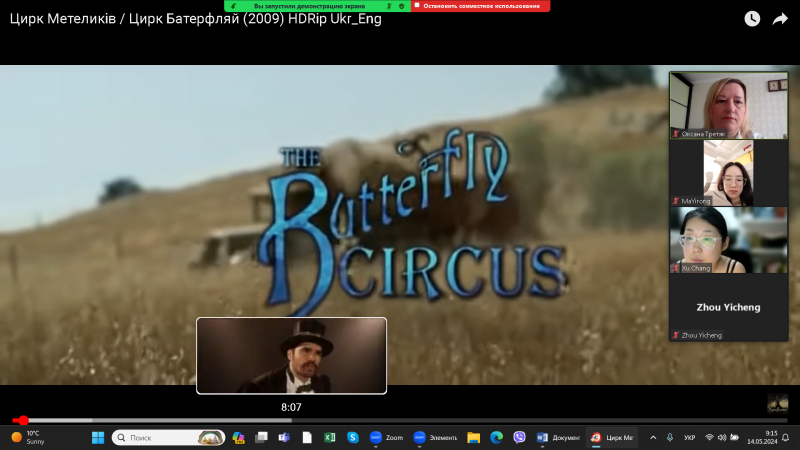Open Viber from taskbar
Screen dimensions: 800x450
(x=519, y=438)
